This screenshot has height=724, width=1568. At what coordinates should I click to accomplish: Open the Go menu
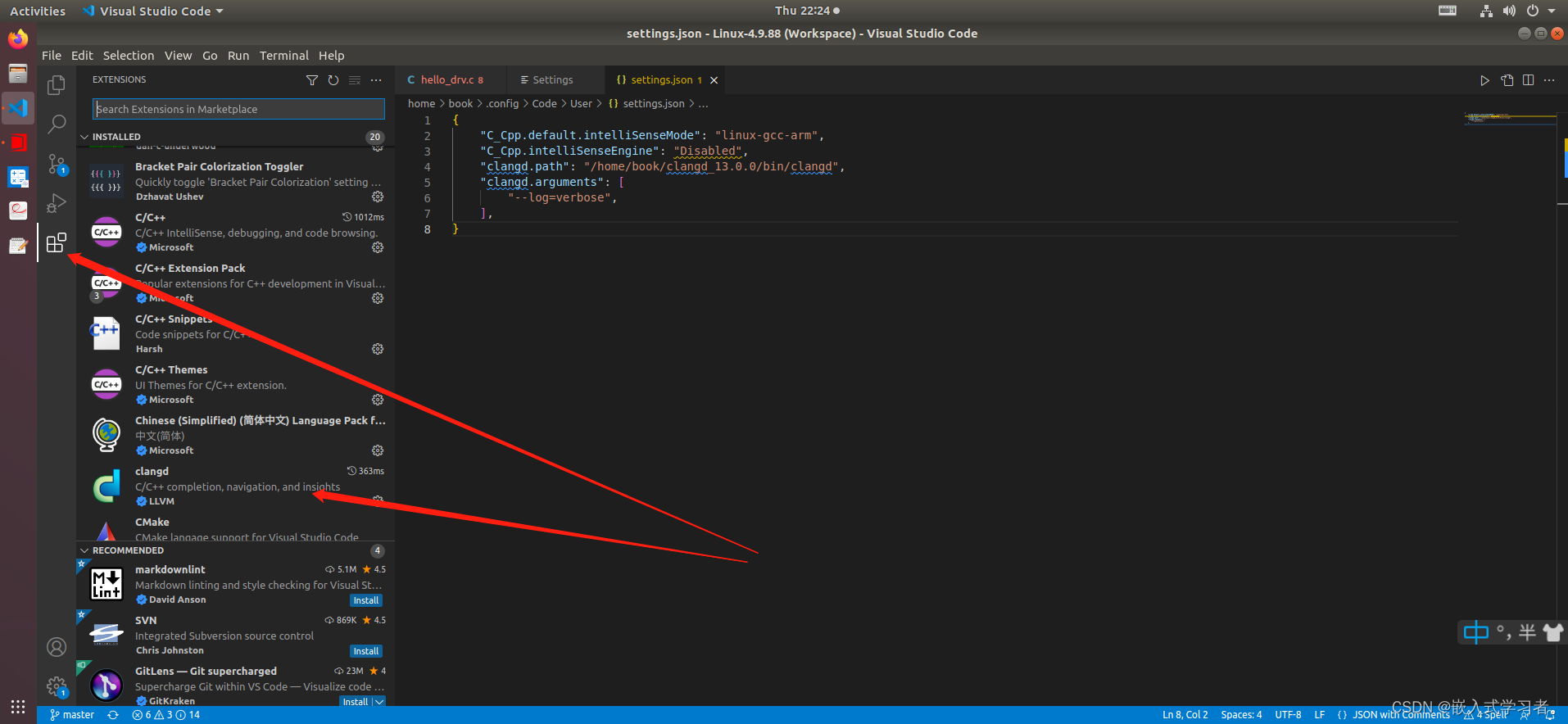pyautogui.click(x=210, y=56)
